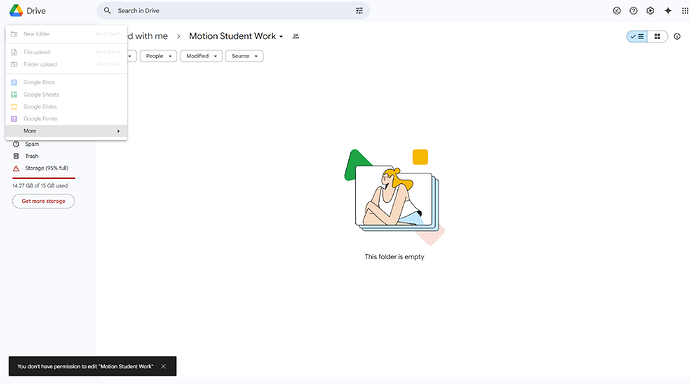
Task: Expand the Source filter dropdown
Action: (x=244, y=56)
